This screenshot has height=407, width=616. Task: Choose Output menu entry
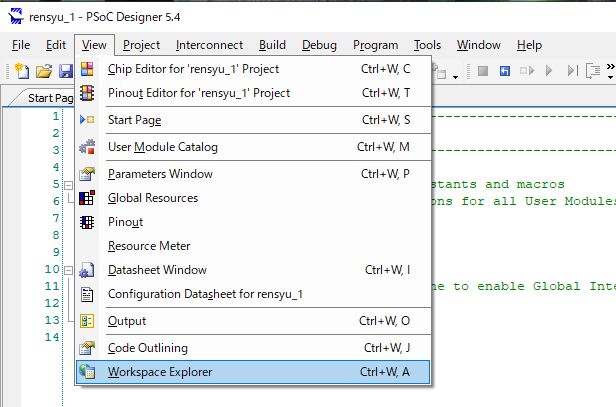253,321
